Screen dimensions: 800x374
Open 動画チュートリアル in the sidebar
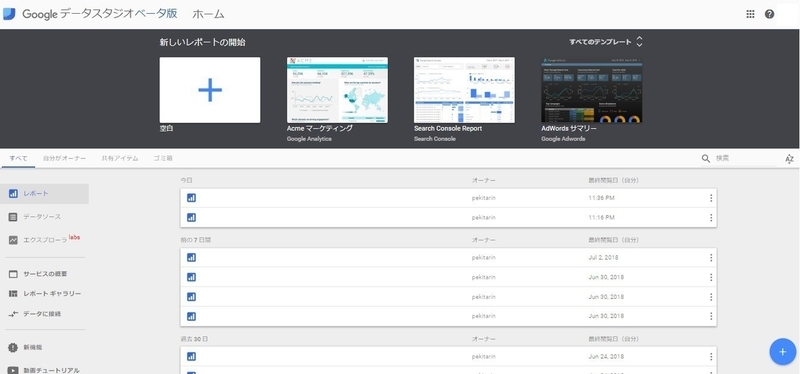click(x=44, y=370)
